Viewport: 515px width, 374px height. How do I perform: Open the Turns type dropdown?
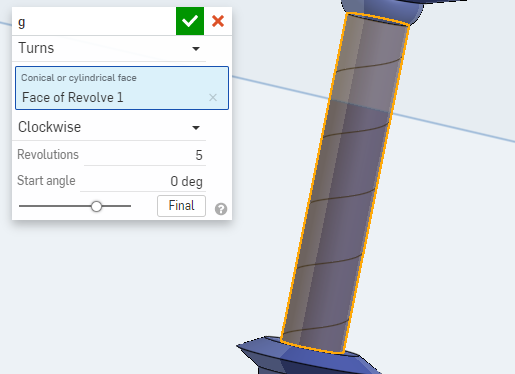pyautogui.click(x=109, y=48)
